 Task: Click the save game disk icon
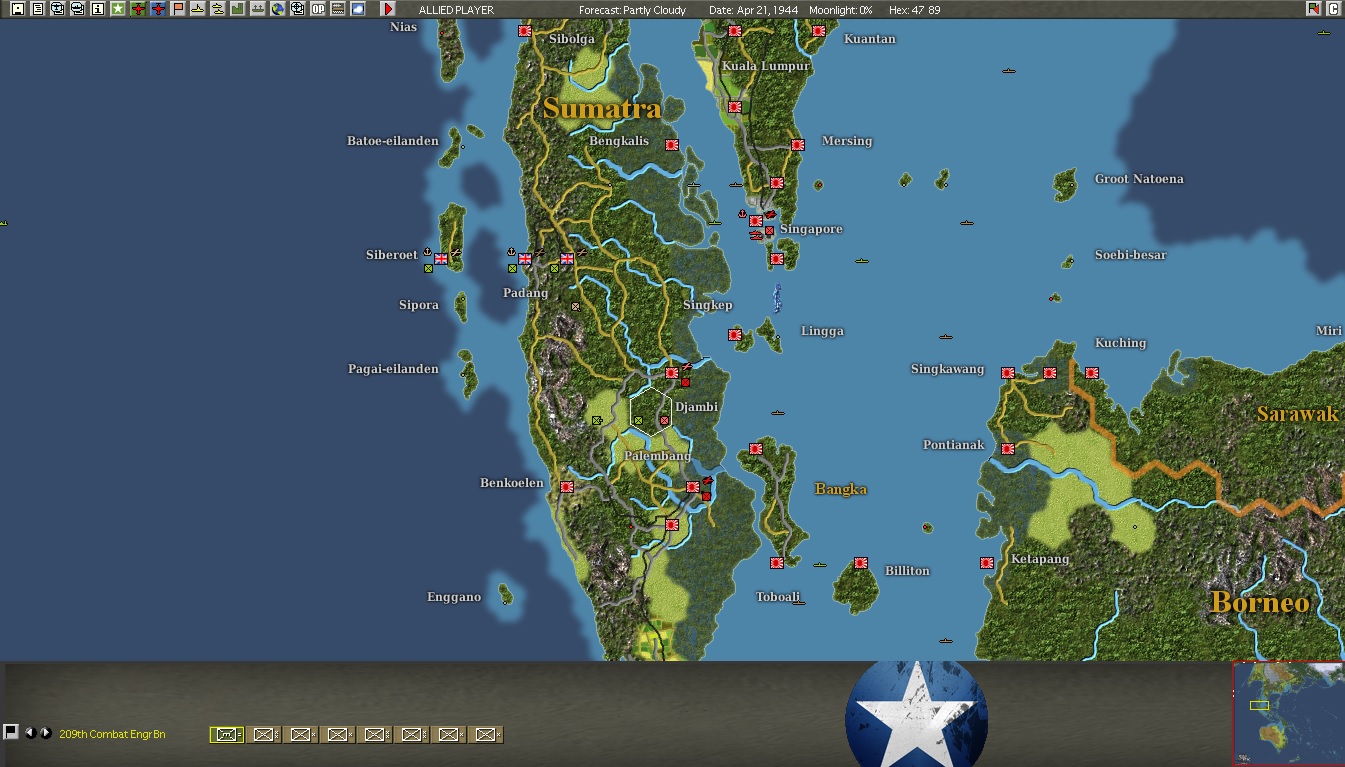[x=17, y=9]
